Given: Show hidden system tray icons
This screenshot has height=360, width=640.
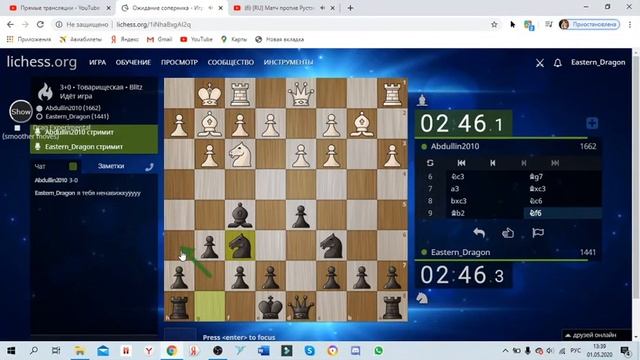Looking at the screenshot, I should pyautogui.click(x=505, y=351).
